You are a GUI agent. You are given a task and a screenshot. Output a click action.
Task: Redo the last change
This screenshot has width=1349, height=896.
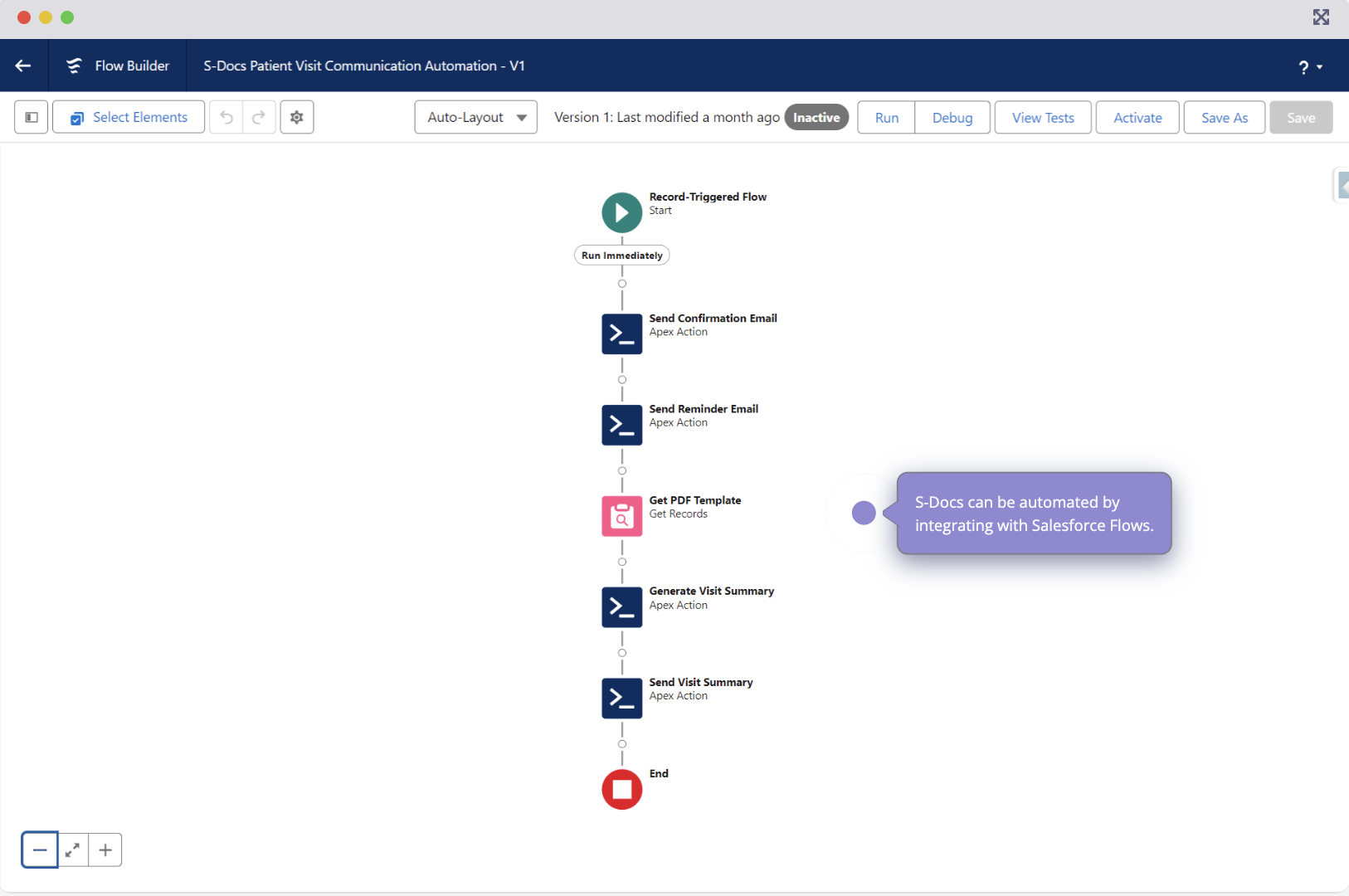point(259,117)
